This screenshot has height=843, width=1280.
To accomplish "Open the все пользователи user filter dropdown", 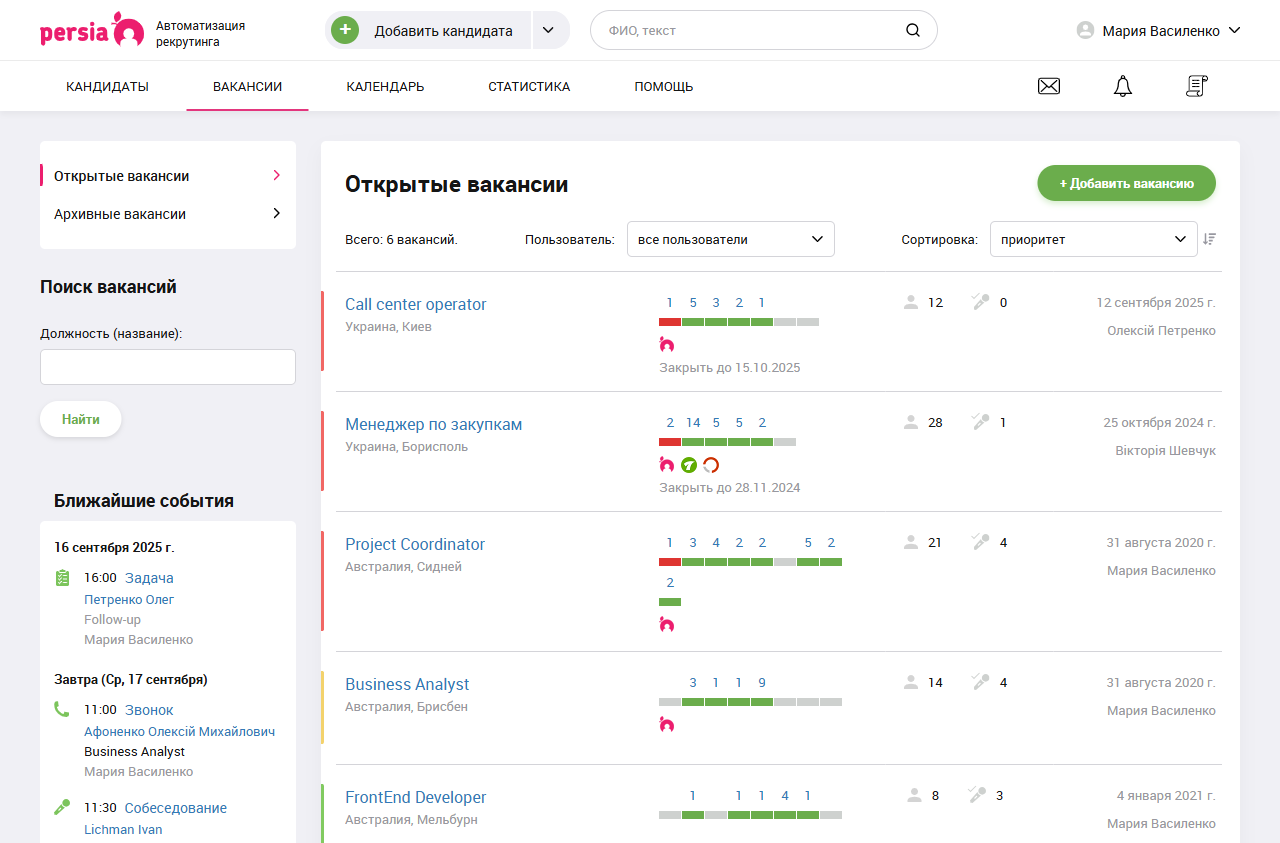I will [x=731, y=239].
